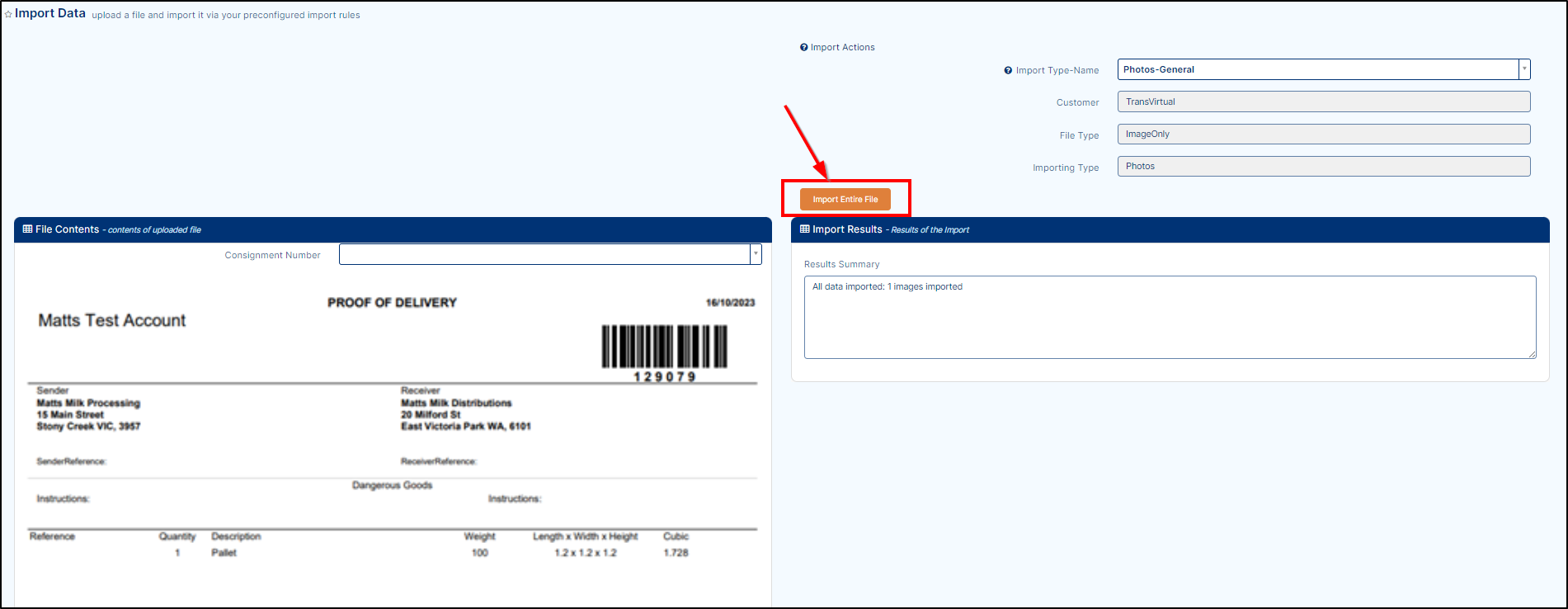Click inside the Consignment Number field
Viewport: 1568px width, 609px height.
[x=544, y=254]
